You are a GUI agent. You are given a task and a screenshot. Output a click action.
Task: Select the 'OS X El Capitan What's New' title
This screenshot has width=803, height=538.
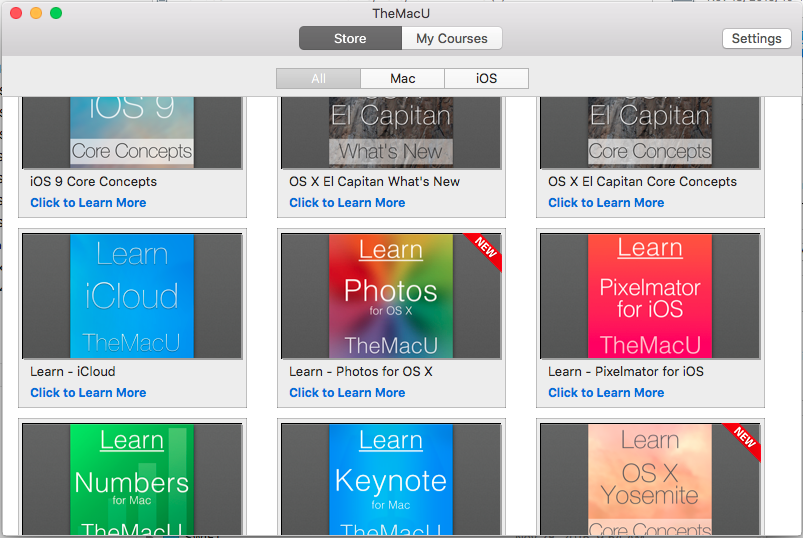tap(374, 182)
